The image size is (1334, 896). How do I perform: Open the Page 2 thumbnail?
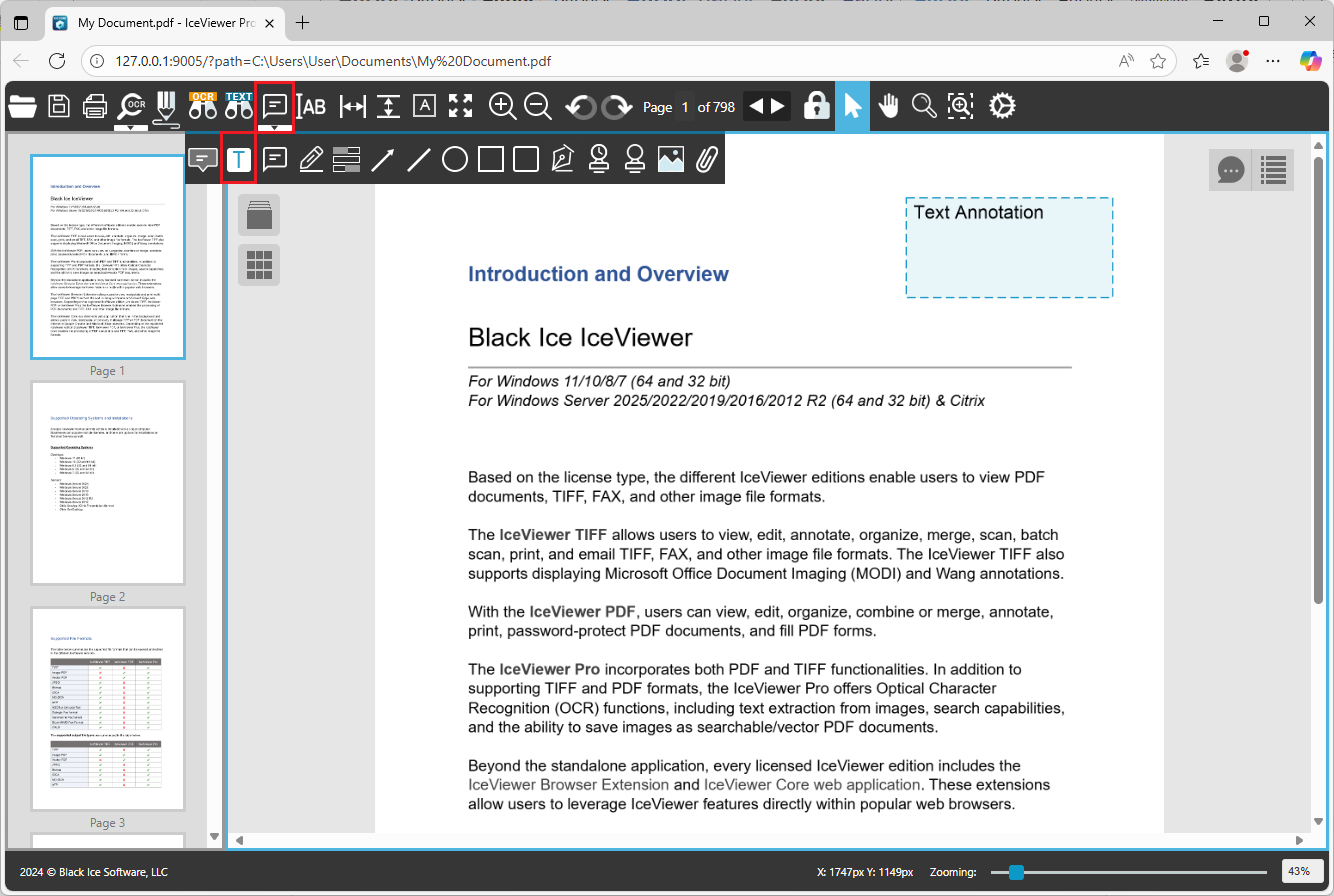[108, 483]
